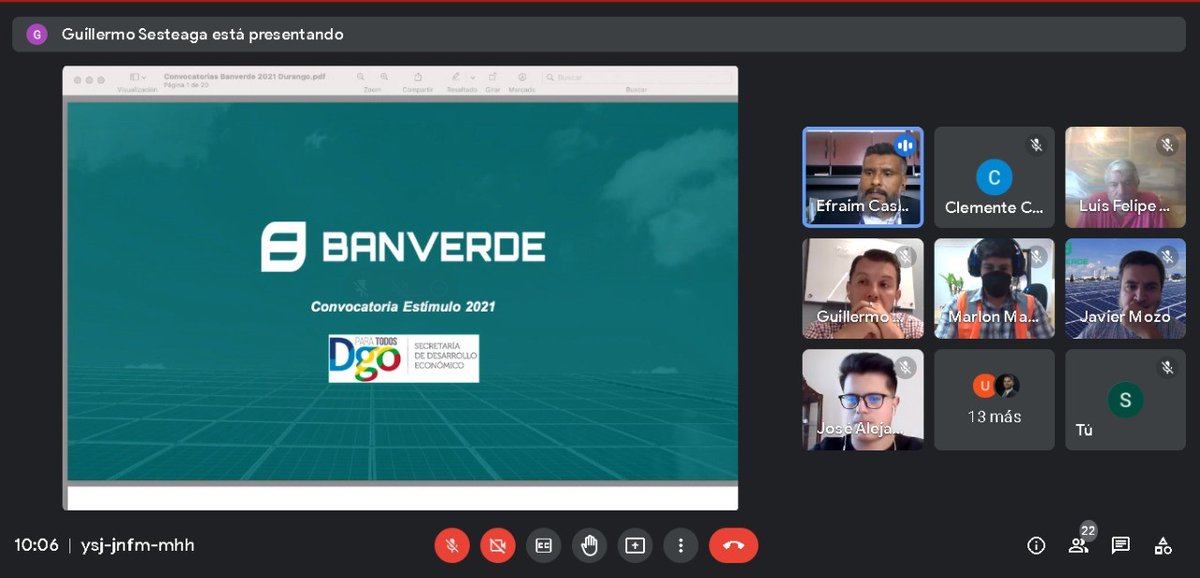Click the muted mic icon on Clemente's tile

point(1036,146)
